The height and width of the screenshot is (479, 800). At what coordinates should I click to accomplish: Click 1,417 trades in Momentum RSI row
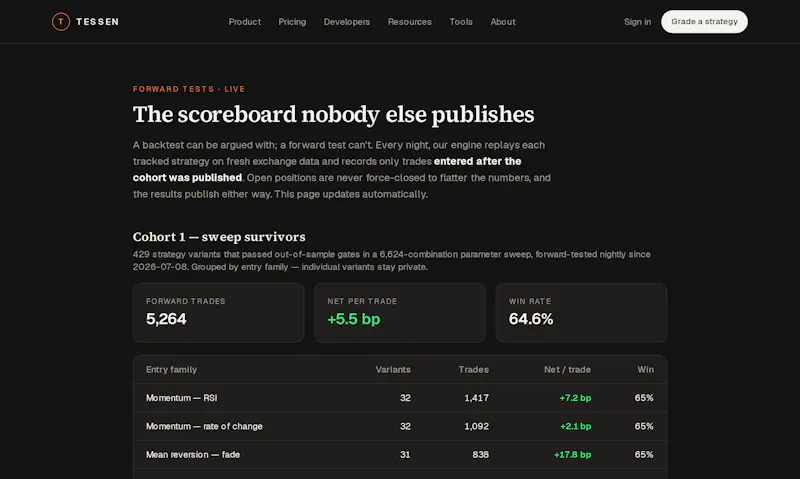(477, 398)
